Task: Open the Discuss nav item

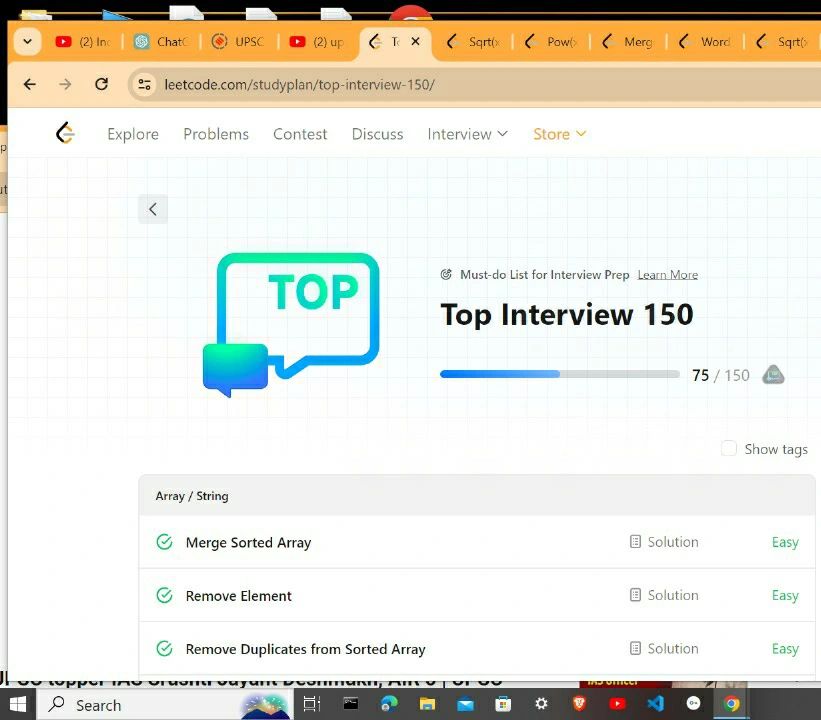Action: point(378,134)
